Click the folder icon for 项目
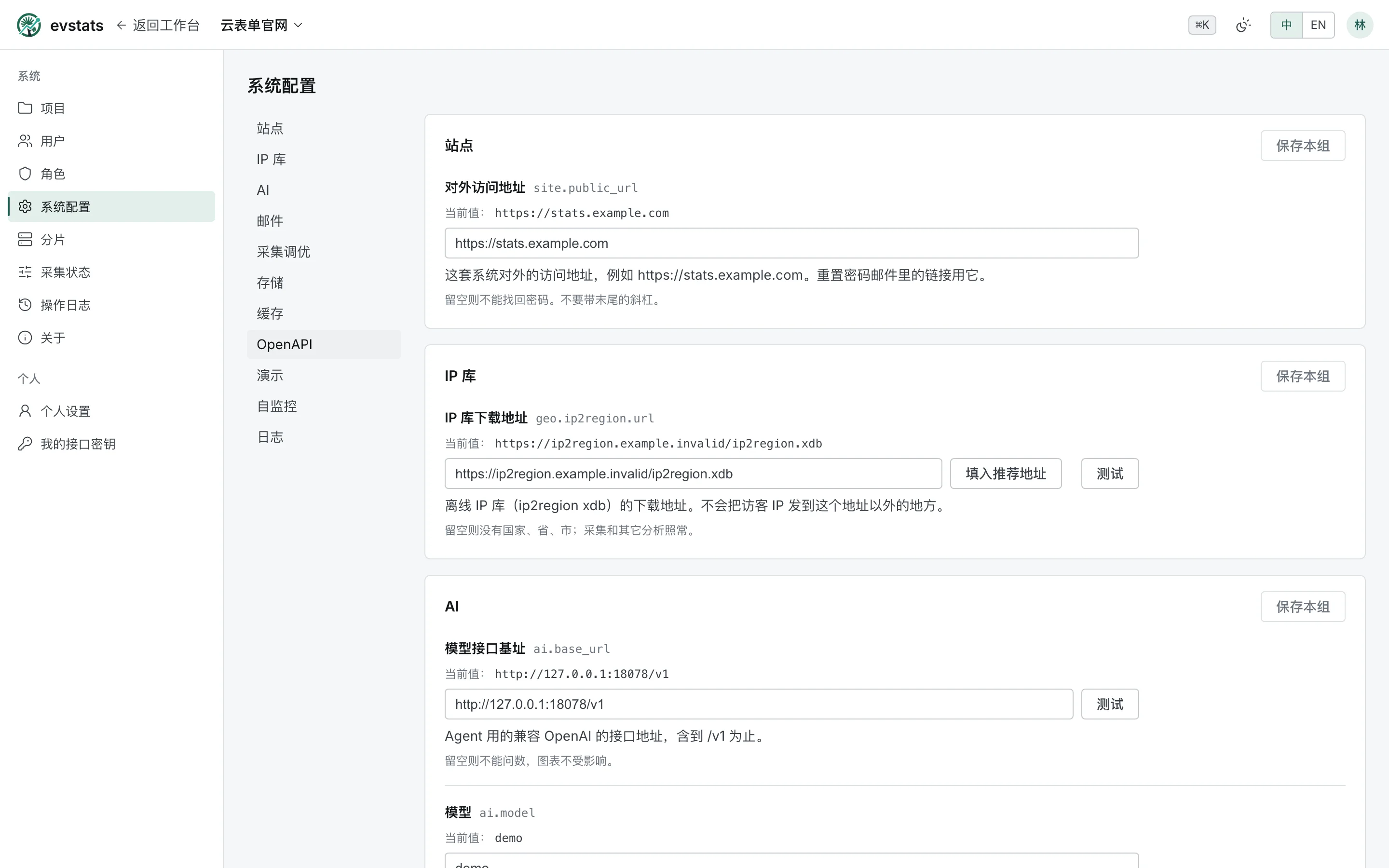This screenshot has width=1389, height=868. click(25, 108)
